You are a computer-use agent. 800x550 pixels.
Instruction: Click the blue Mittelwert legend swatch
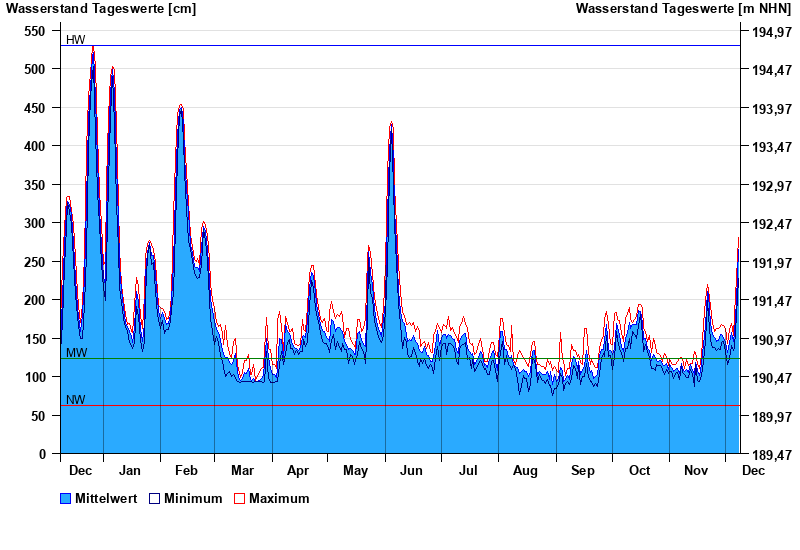coord(66,498)
